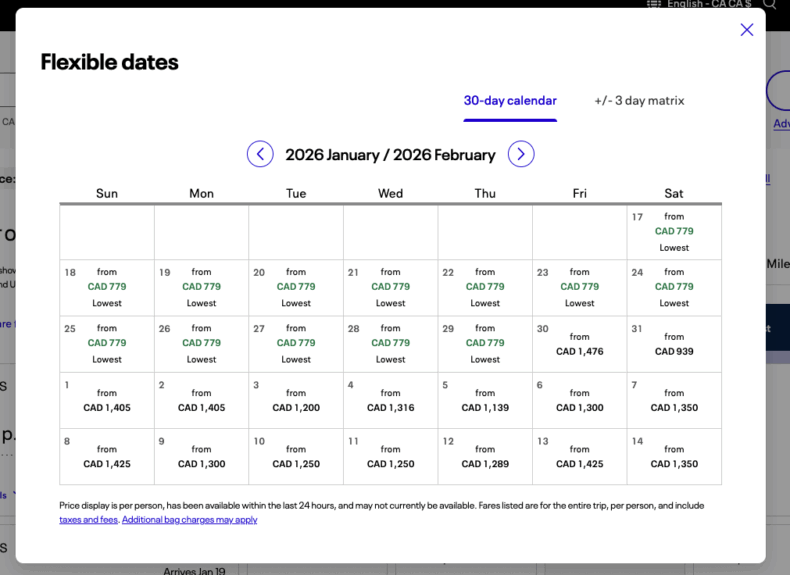790x575 pixels.
Task: Open English - CA language selector
Action: click(x=699, y=4)
